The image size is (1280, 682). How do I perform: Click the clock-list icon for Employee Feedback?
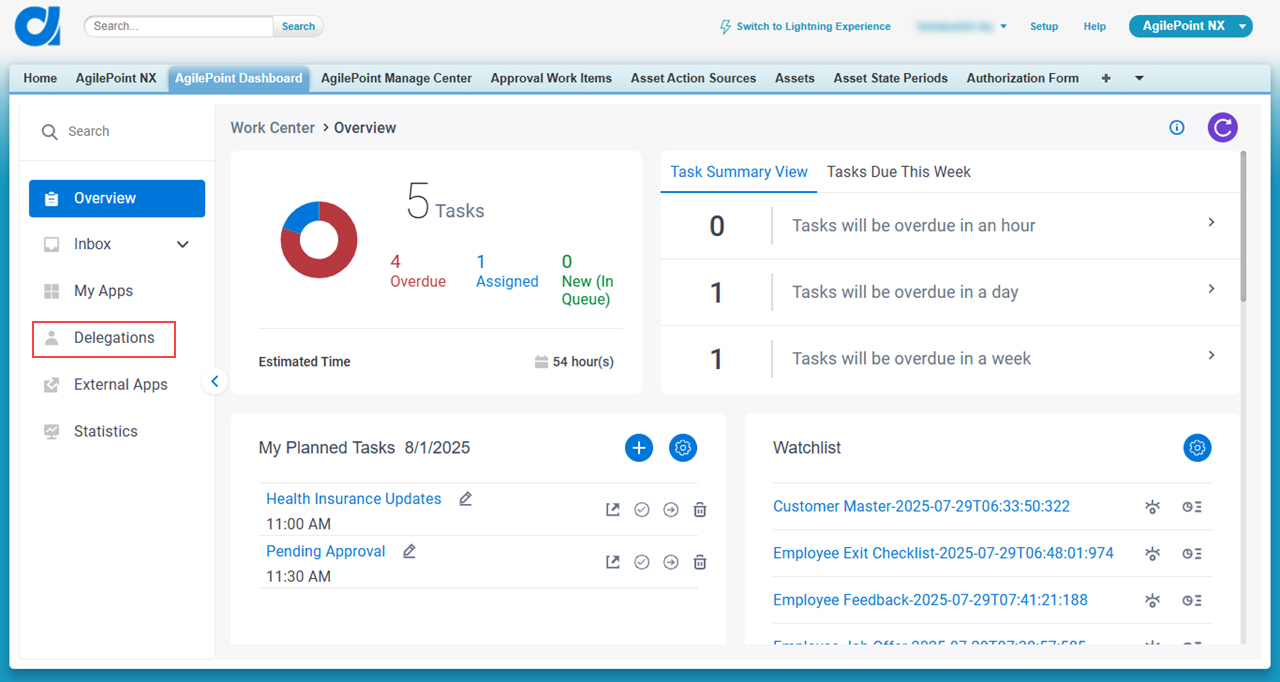1192,601
